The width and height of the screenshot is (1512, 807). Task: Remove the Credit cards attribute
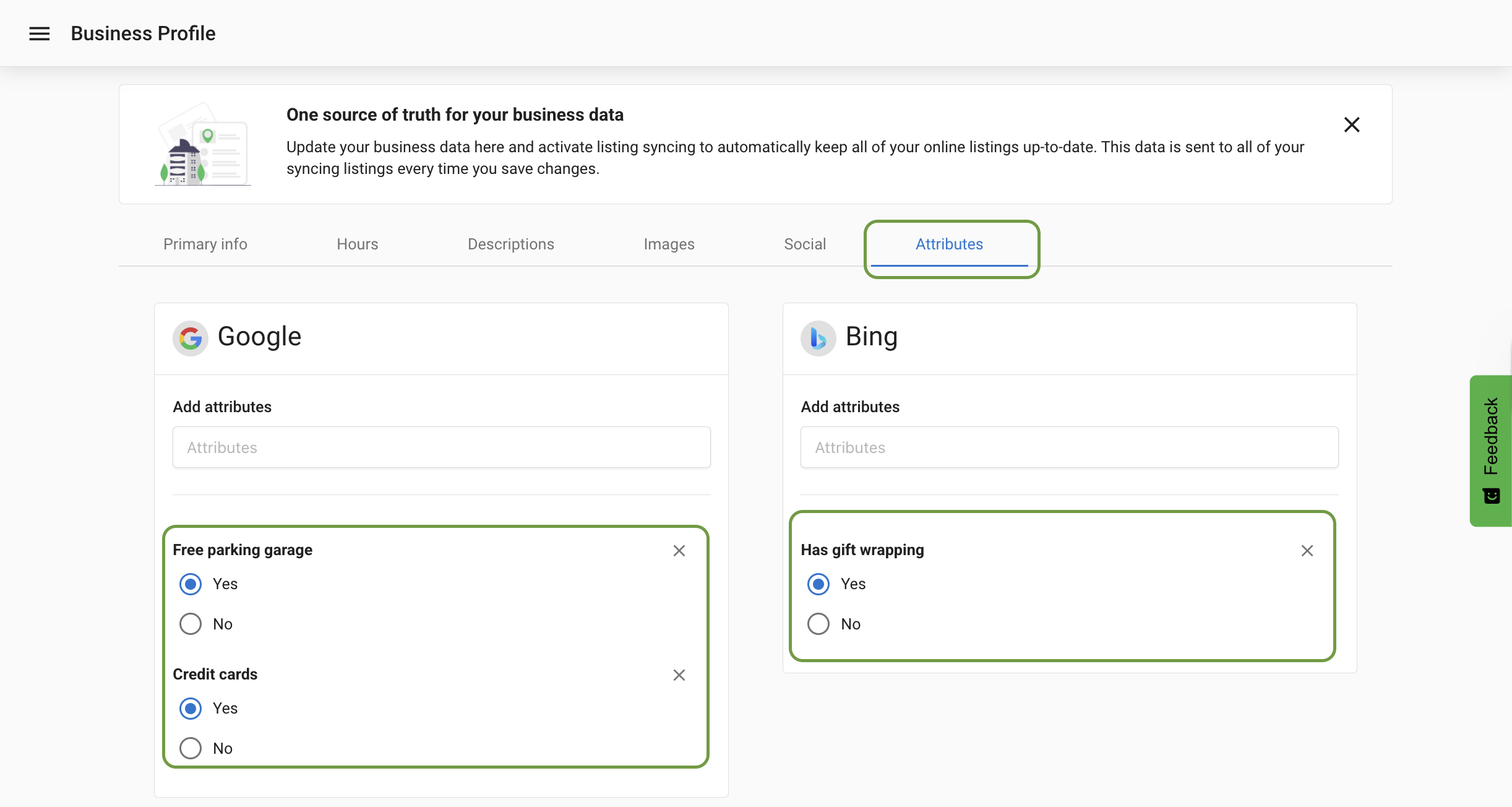point(679,675)
